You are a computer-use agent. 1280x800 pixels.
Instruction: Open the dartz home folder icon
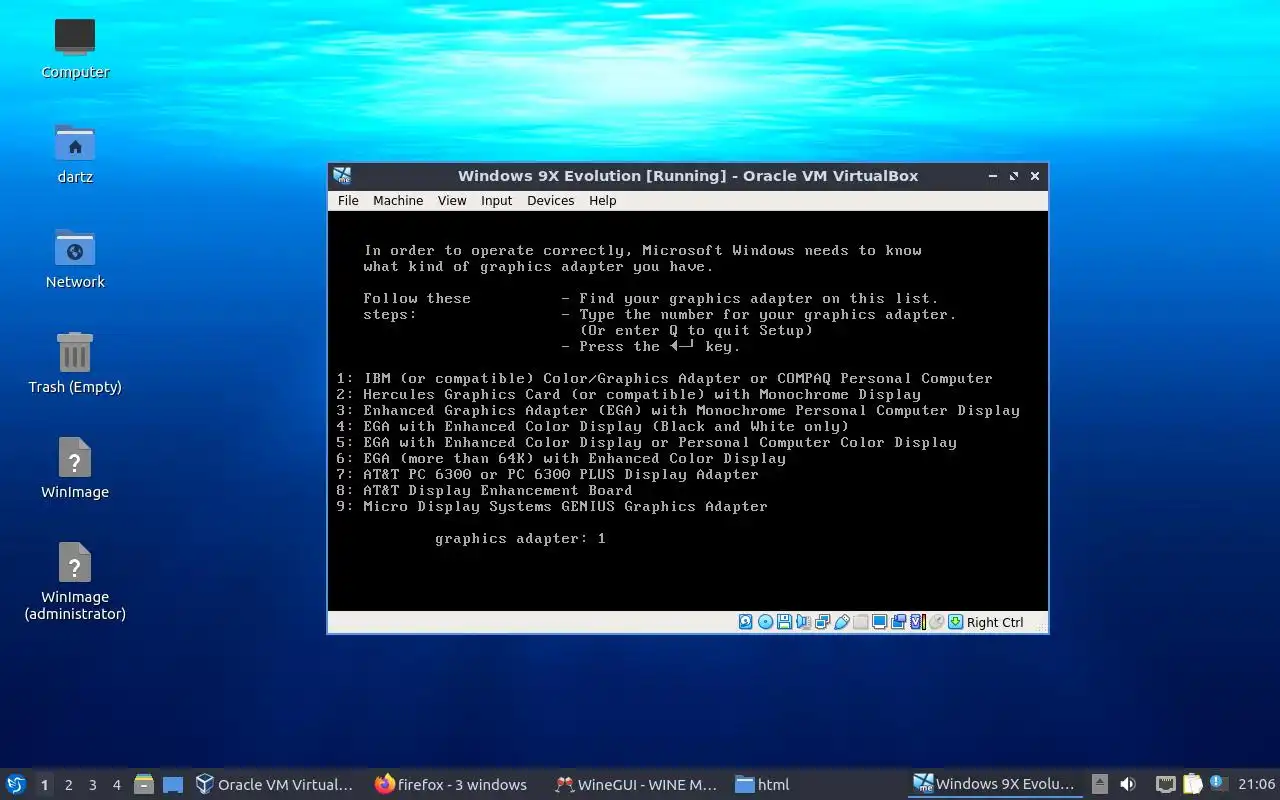pyautogui.click(x=75, y=153)
